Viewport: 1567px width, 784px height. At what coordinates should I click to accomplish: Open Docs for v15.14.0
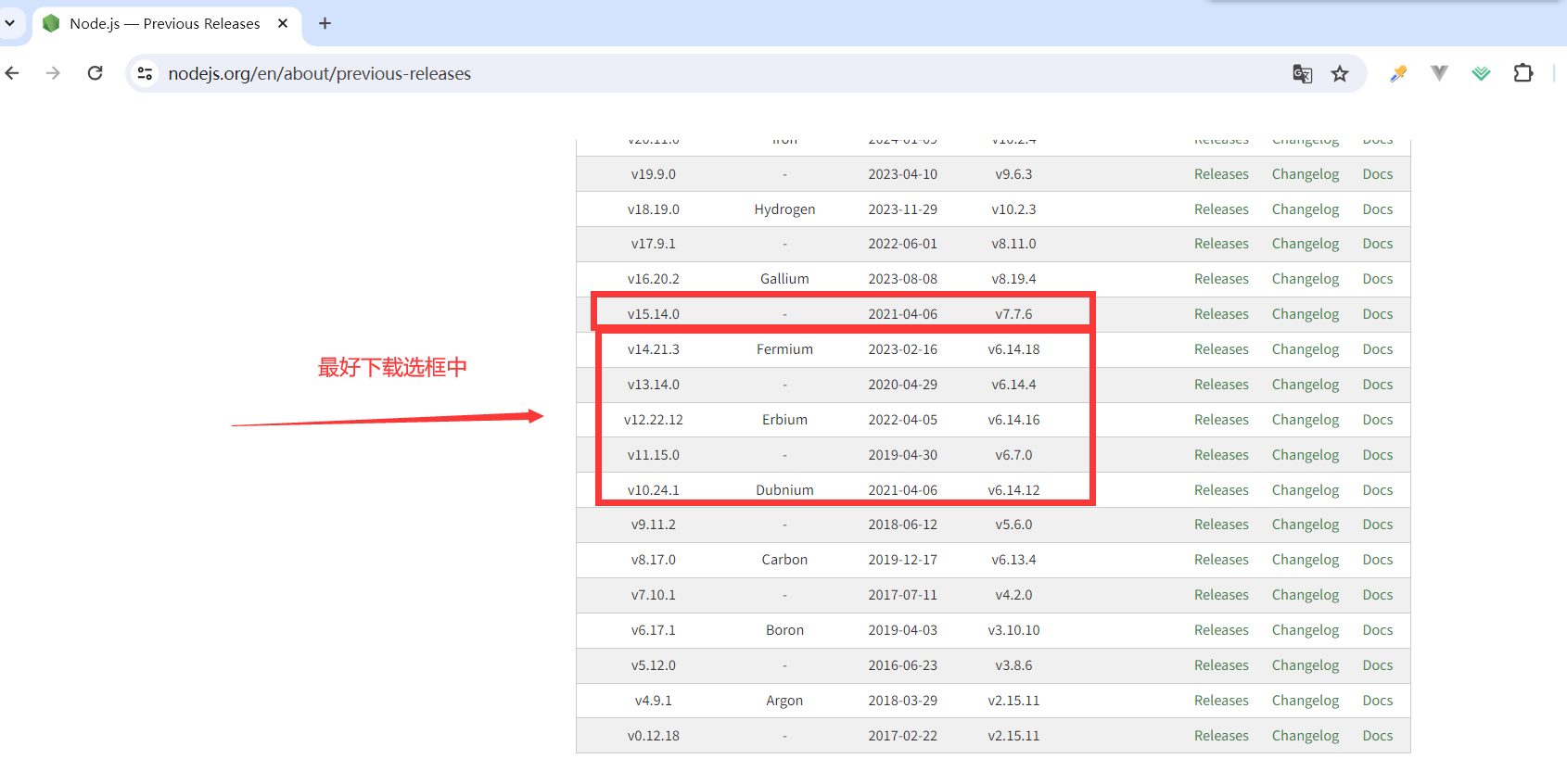coord(1378,314)
